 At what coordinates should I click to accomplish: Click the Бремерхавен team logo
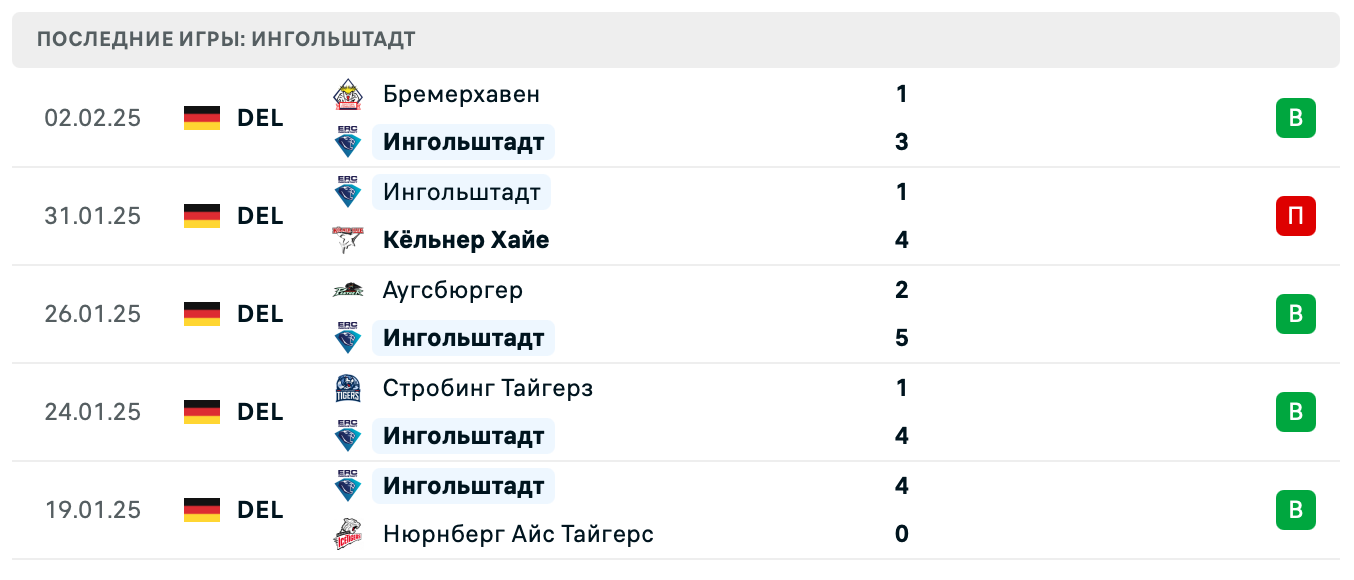[x=348, y=94]
